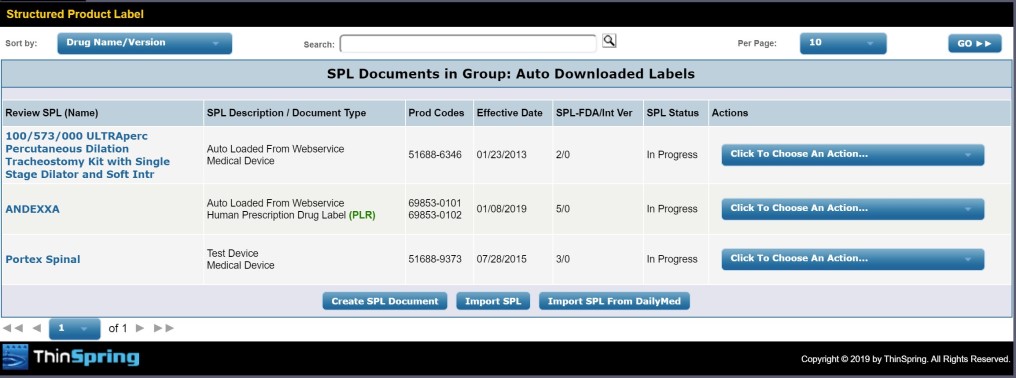Click Review SPL (Name) column header
Viewport: 1016px width, 378px height.
coord(52,113)
